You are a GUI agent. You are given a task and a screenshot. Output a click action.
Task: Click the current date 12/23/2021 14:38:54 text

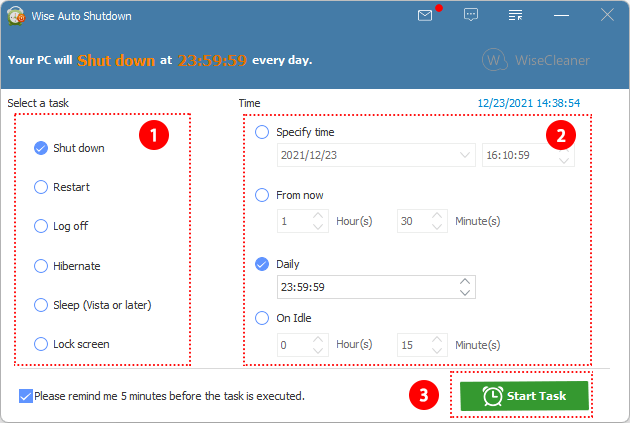528,103
